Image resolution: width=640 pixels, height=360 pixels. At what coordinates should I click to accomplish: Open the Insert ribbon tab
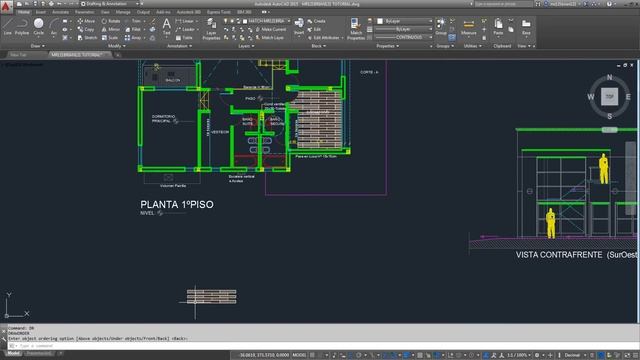41,12
